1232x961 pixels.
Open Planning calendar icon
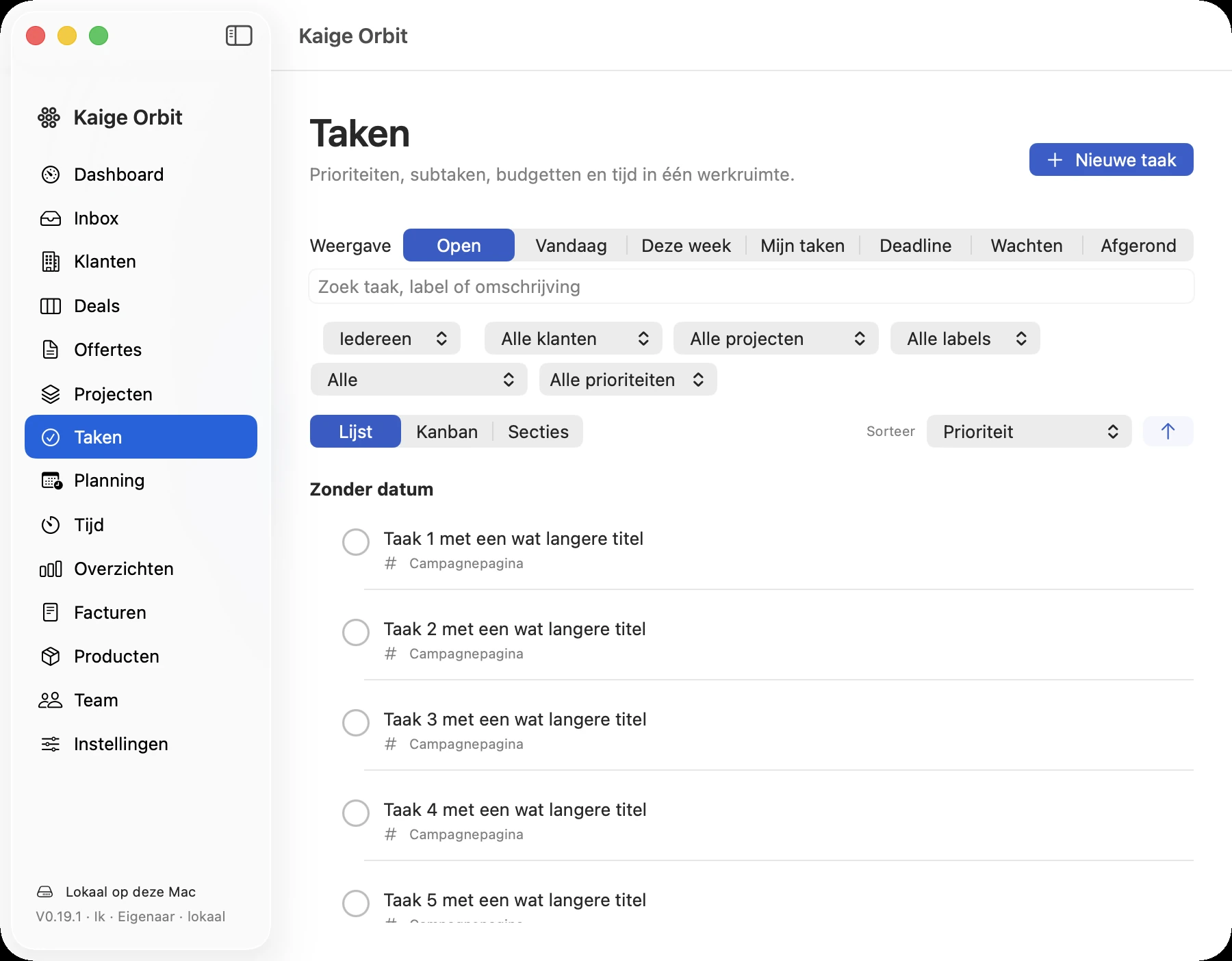(x=51, y=480)
